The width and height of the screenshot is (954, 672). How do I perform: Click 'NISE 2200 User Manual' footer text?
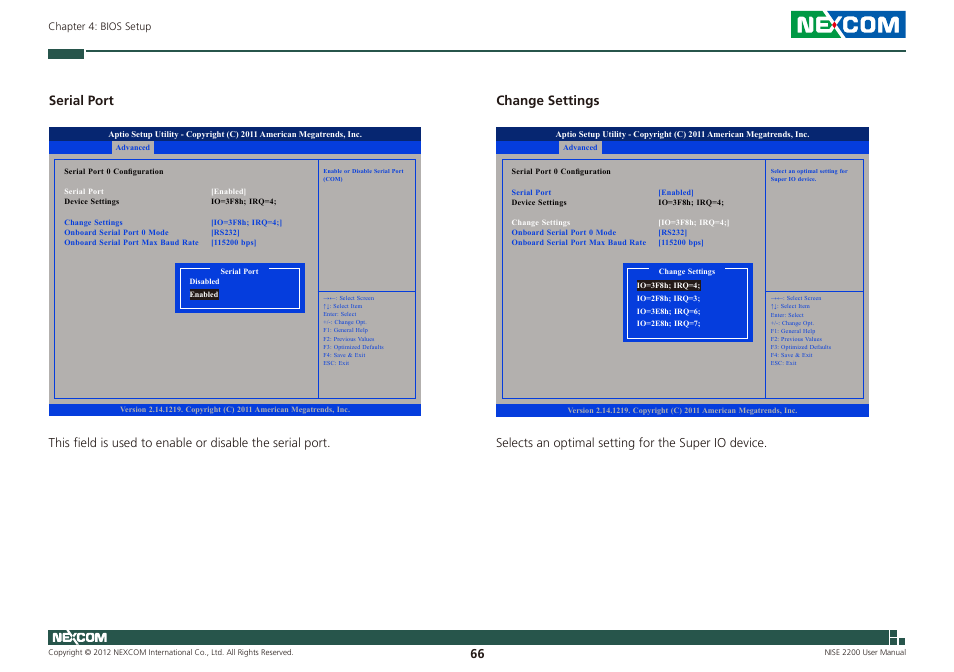(865, 653)
